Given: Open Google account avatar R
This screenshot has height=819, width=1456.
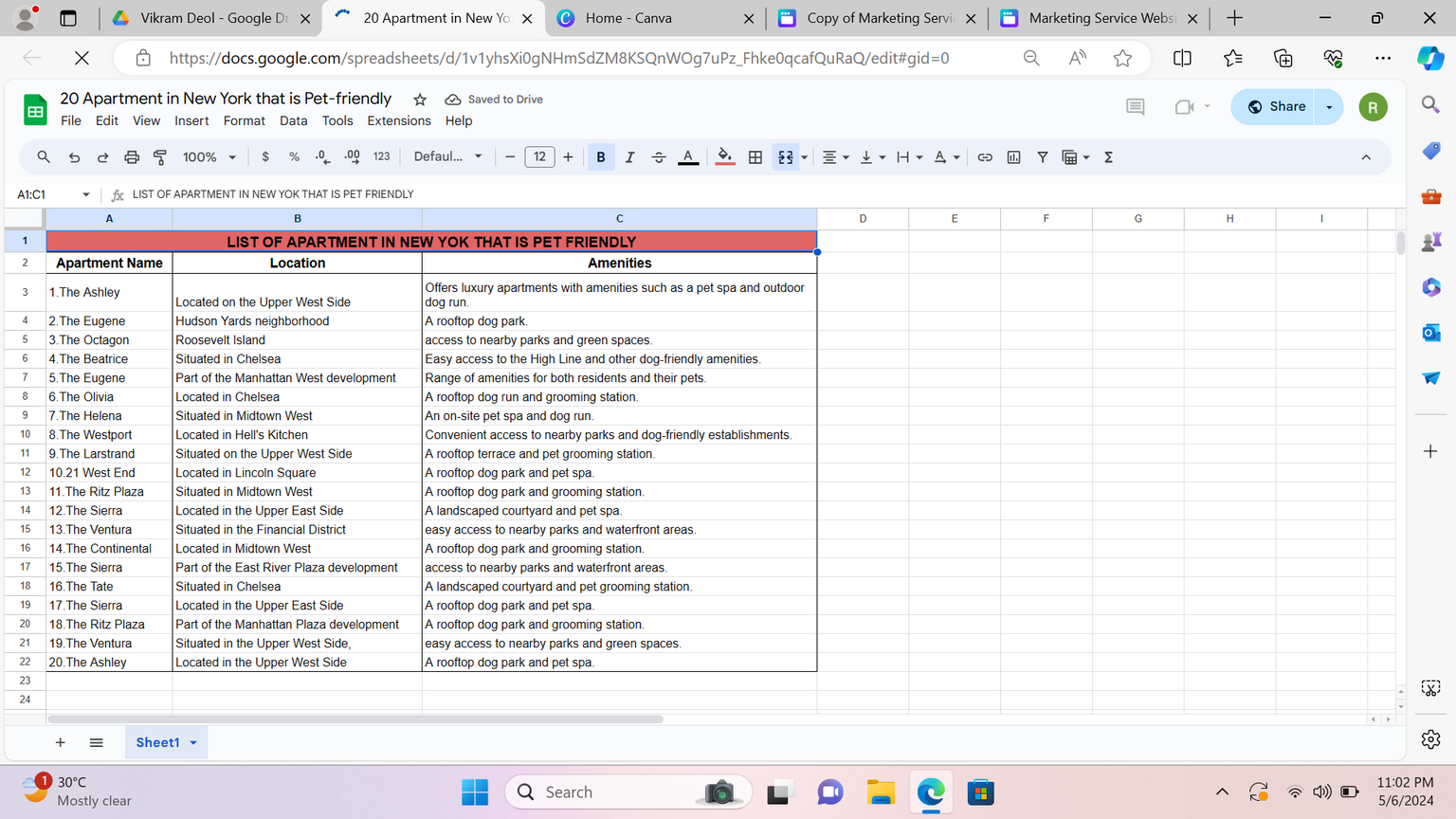Looking at the screenshot, I should click(1373, 107).
